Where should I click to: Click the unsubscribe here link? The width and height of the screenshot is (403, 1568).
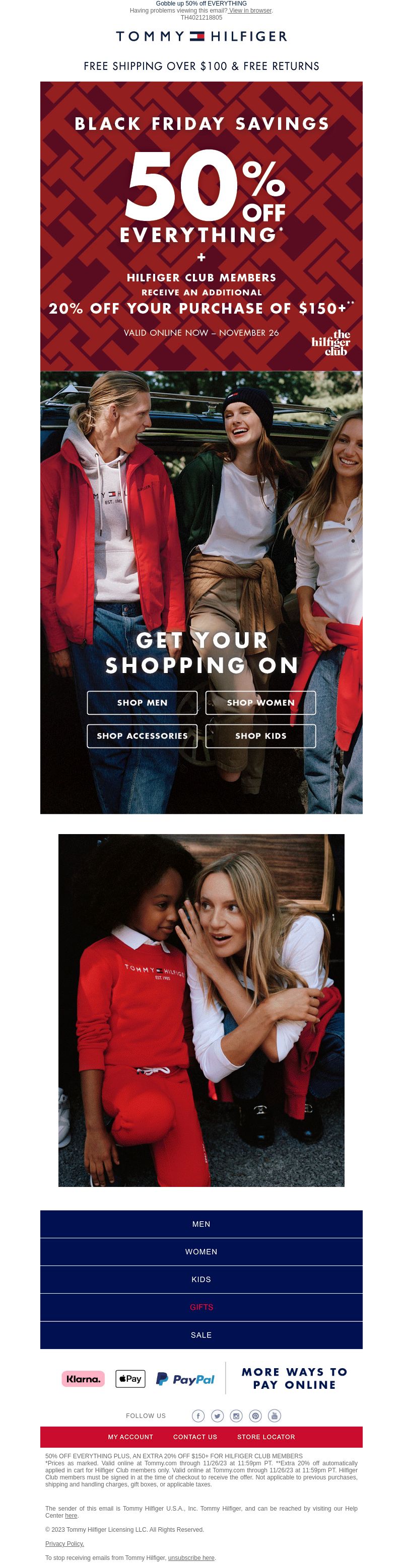(191, 1557)
